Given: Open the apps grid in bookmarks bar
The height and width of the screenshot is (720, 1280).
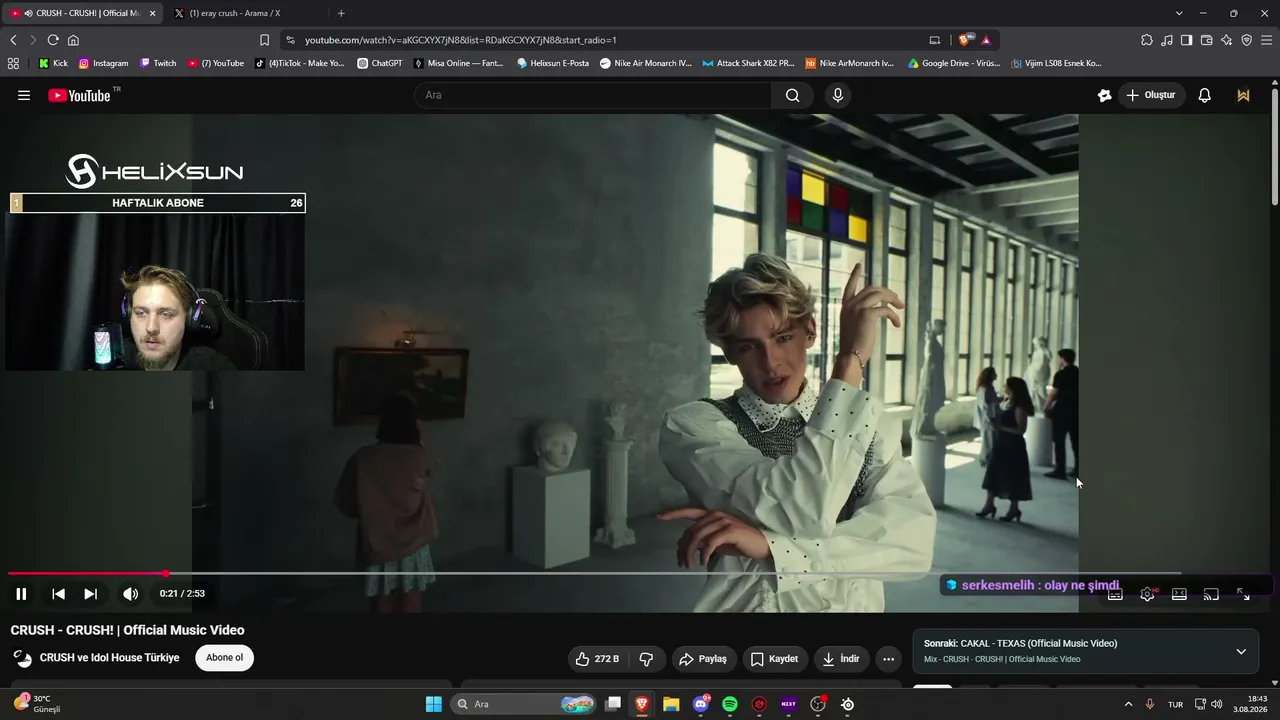Looking at the screenshot, I should (13, 63).
